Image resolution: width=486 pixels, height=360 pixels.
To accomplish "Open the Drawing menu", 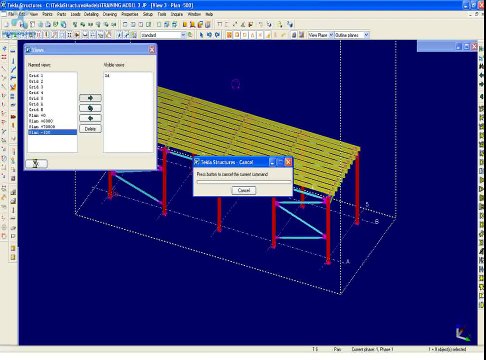I will [110, 14].
